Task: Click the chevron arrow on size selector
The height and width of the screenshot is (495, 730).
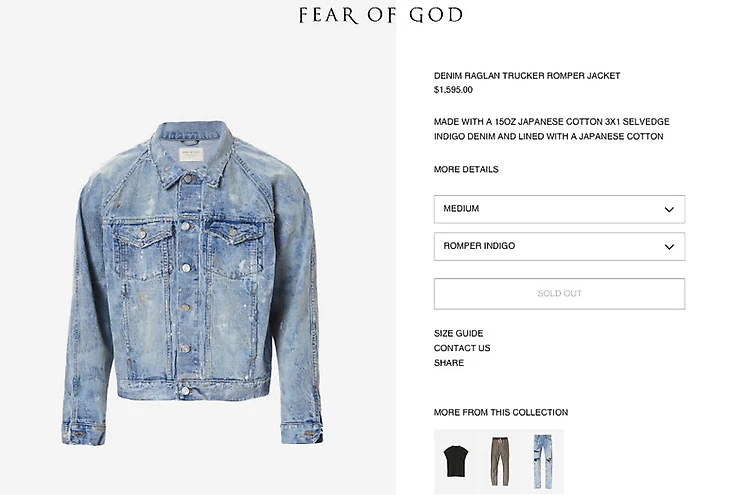Action: (669, 209)
